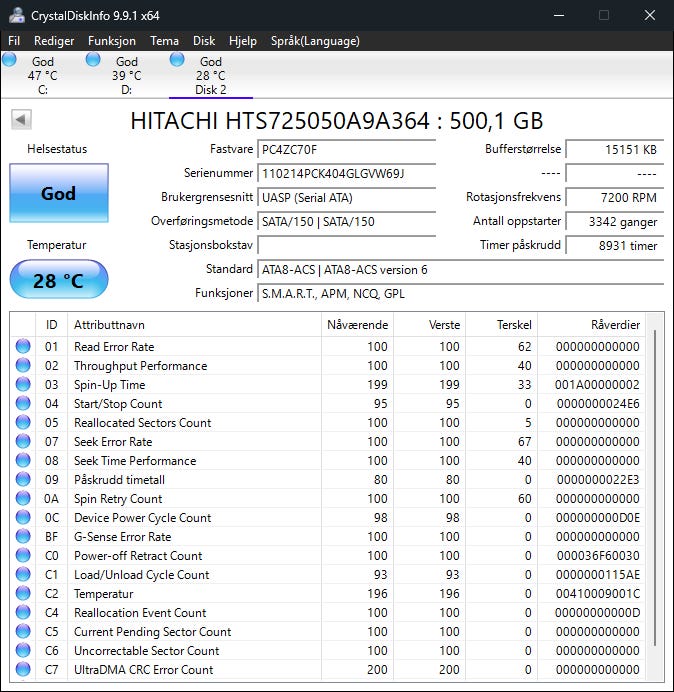Click the Reallocated Sectors Count status orb

coord(23,422)
